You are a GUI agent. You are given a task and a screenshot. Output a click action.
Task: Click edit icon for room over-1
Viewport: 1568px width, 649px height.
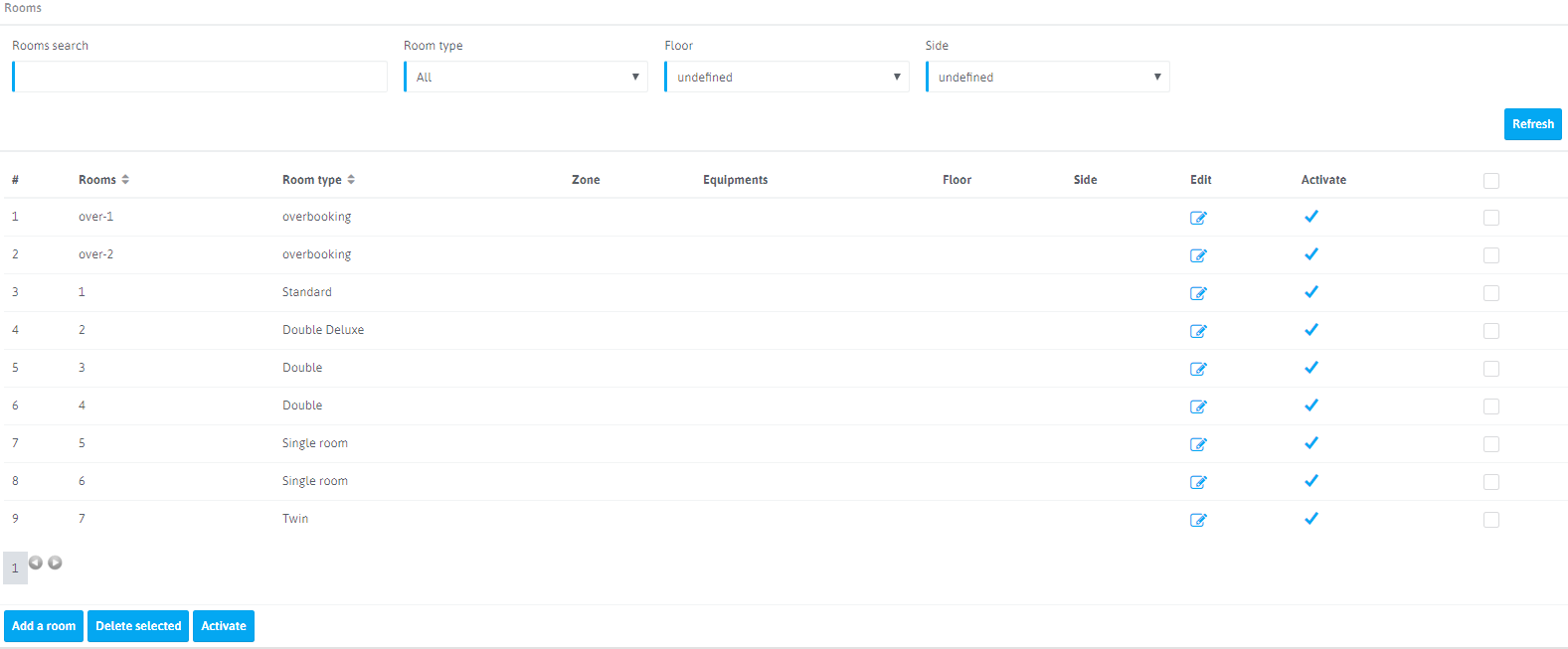pyautogui.click(x=1198, y=218)
